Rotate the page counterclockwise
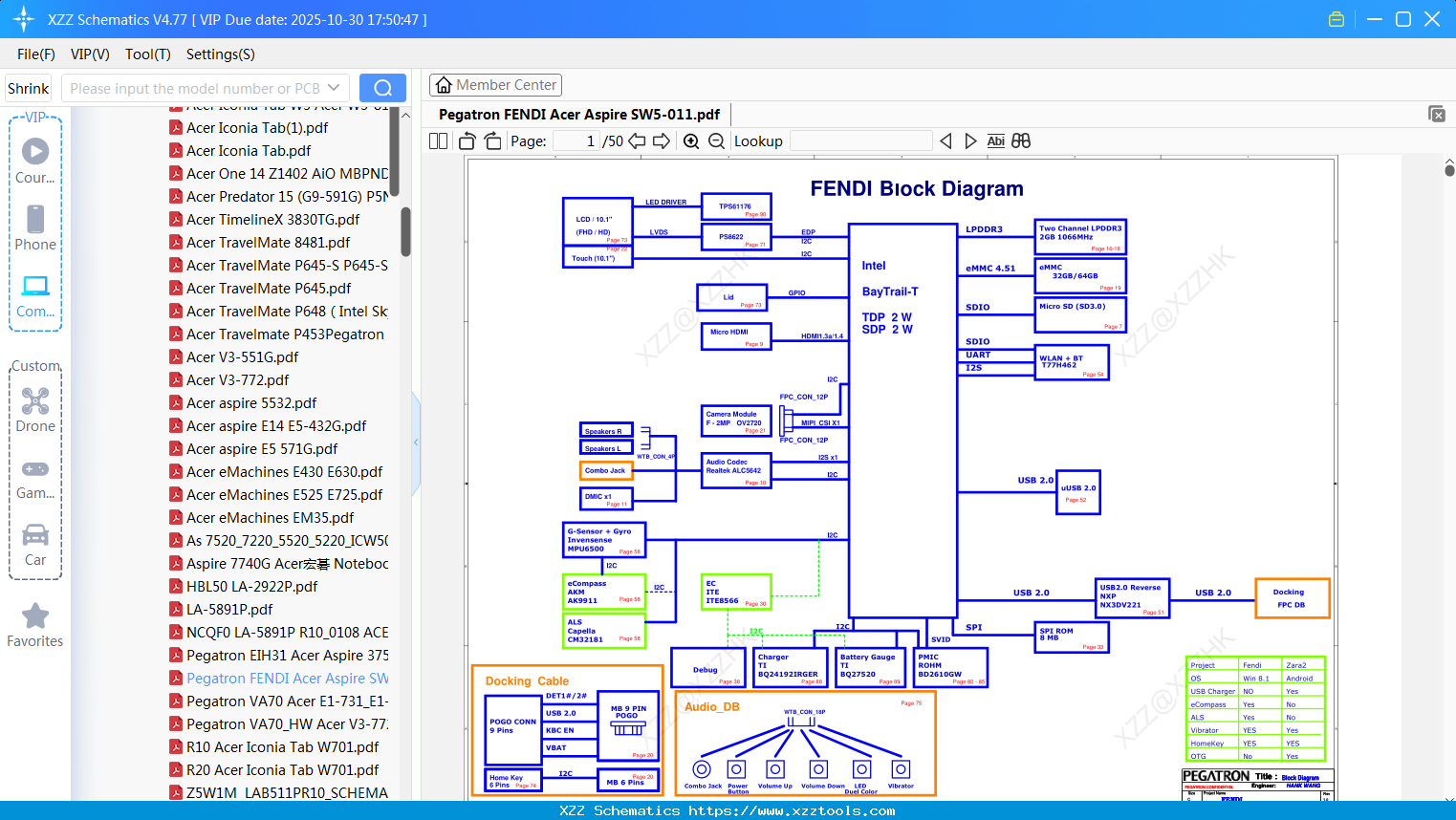The width and height of the screenshot is (1456, 820). pos(467,141)
